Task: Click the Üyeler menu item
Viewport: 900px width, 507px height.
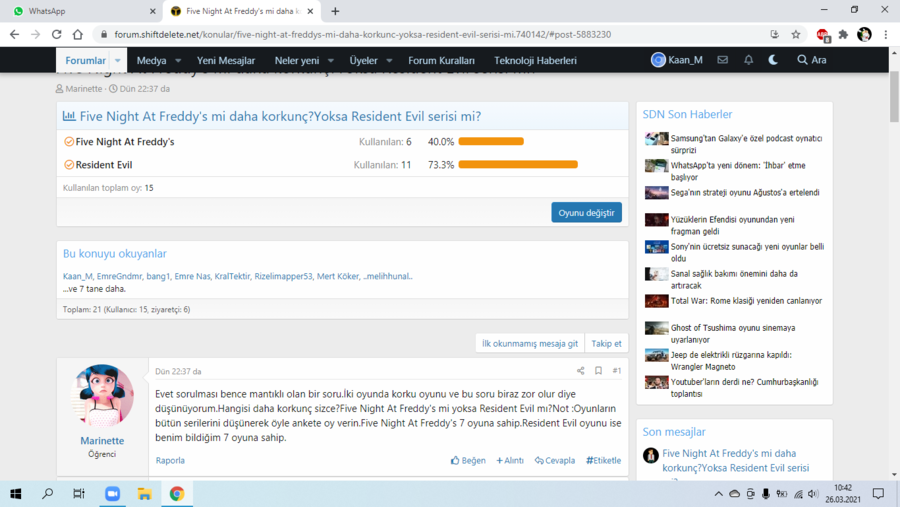Action: point(363,60)
